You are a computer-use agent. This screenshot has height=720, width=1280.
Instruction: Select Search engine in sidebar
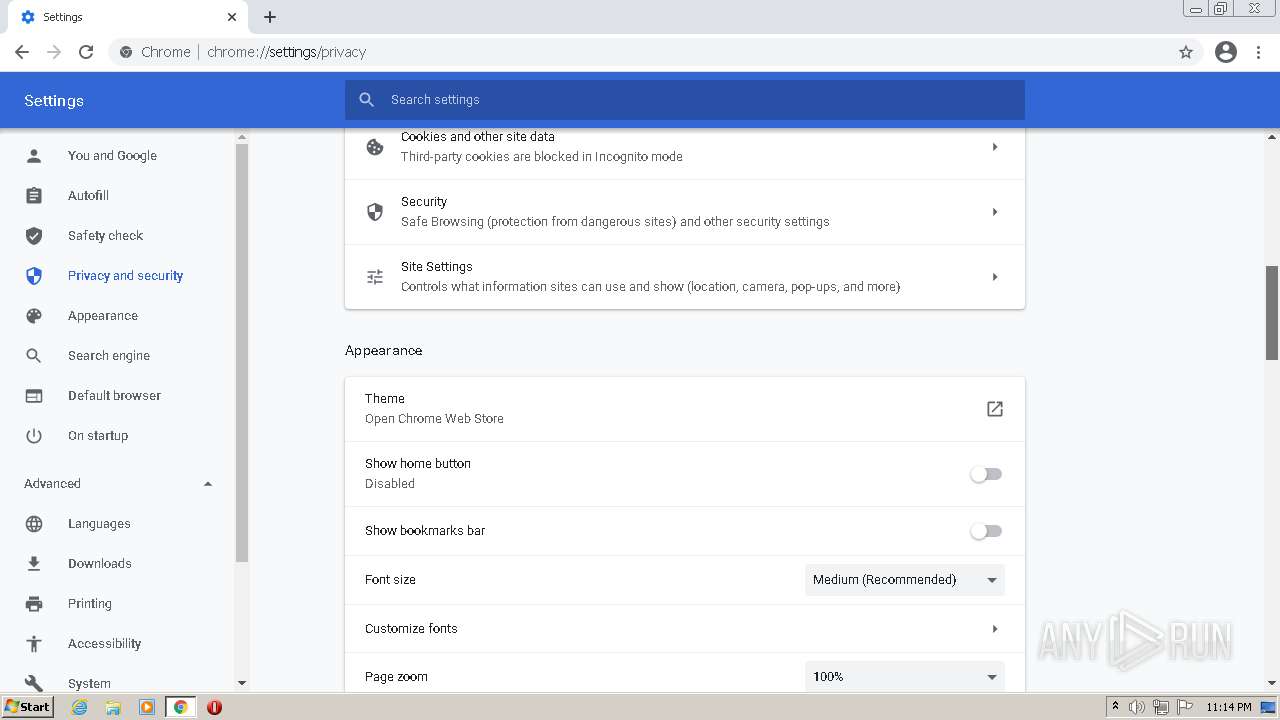coord(109,356)
